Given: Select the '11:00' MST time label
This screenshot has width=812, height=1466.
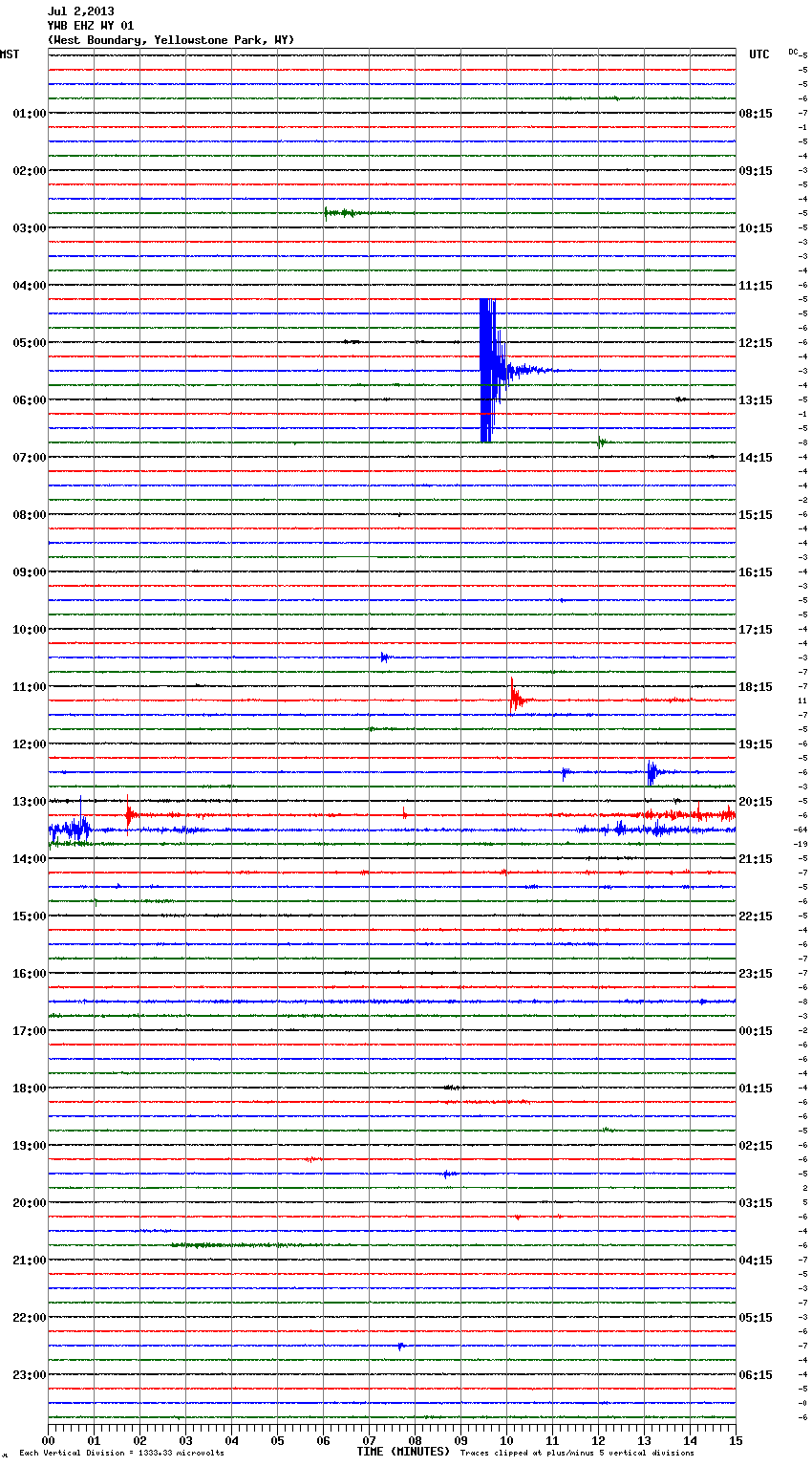Looking at the screenshot, I should point(29,687).
